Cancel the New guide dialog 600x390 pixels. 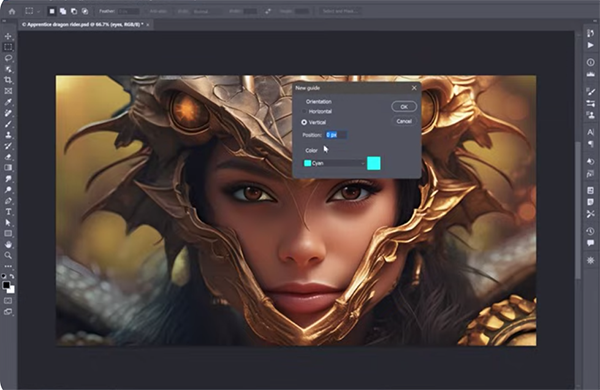click(404, 121)
